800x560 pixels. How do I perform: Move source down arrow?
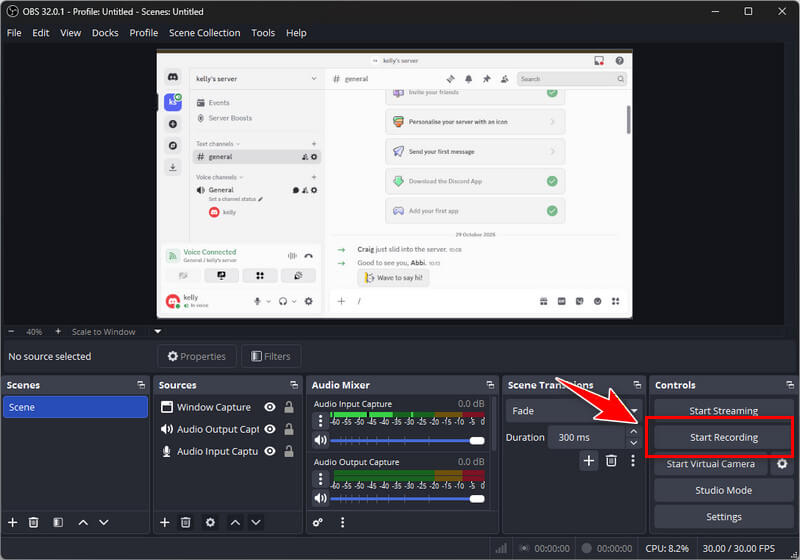click(256, 522)
